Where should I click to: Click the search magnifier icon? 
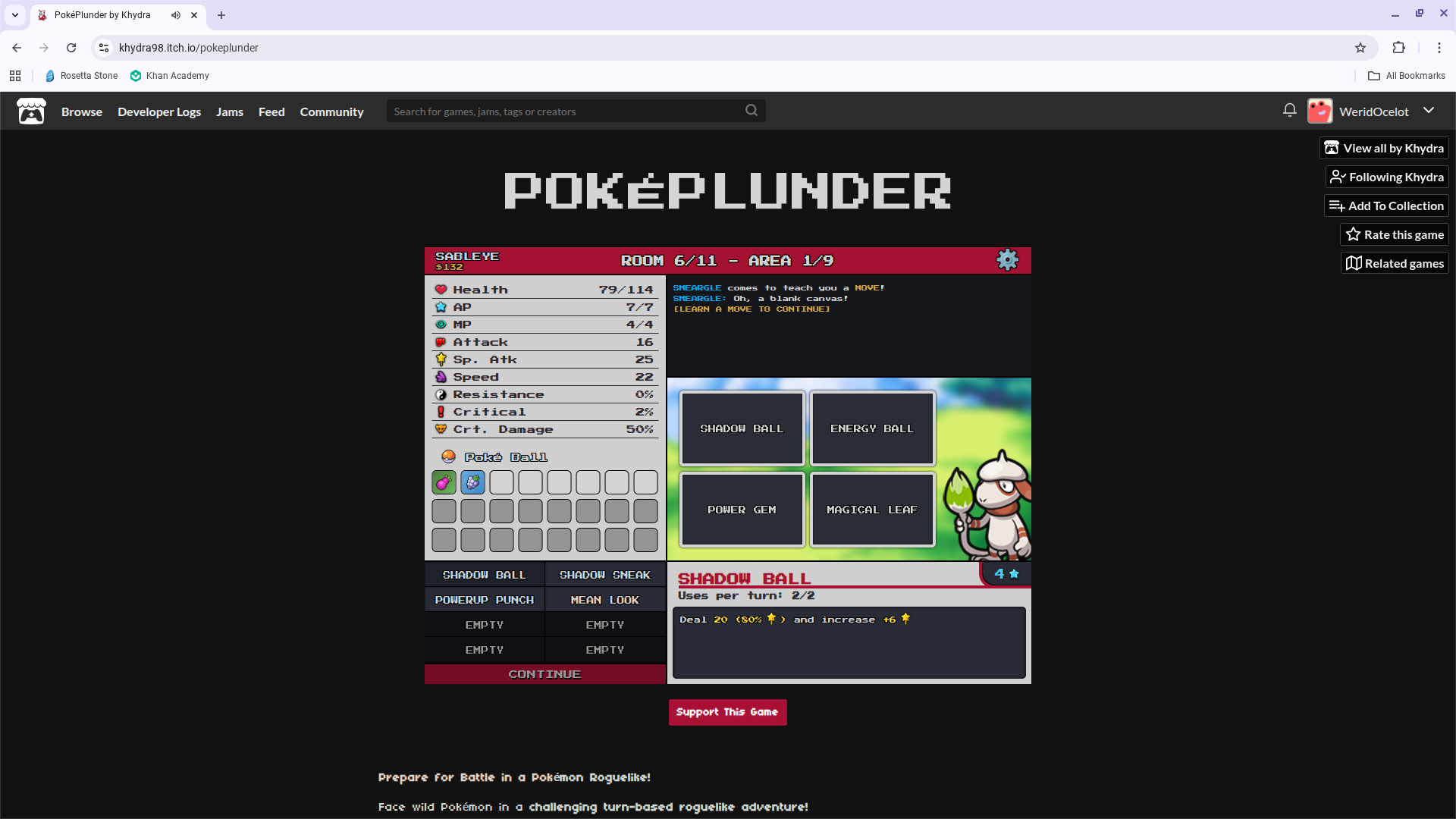click(x=751, y=111)
